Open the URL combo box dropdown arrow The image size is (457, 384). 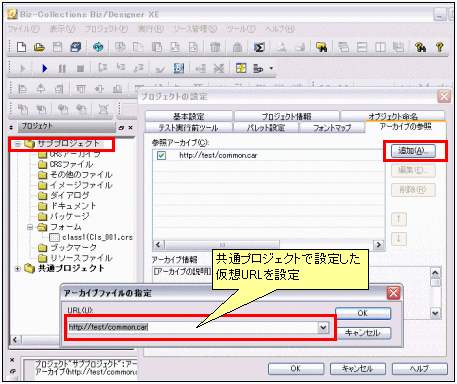[x=323, y=327]
